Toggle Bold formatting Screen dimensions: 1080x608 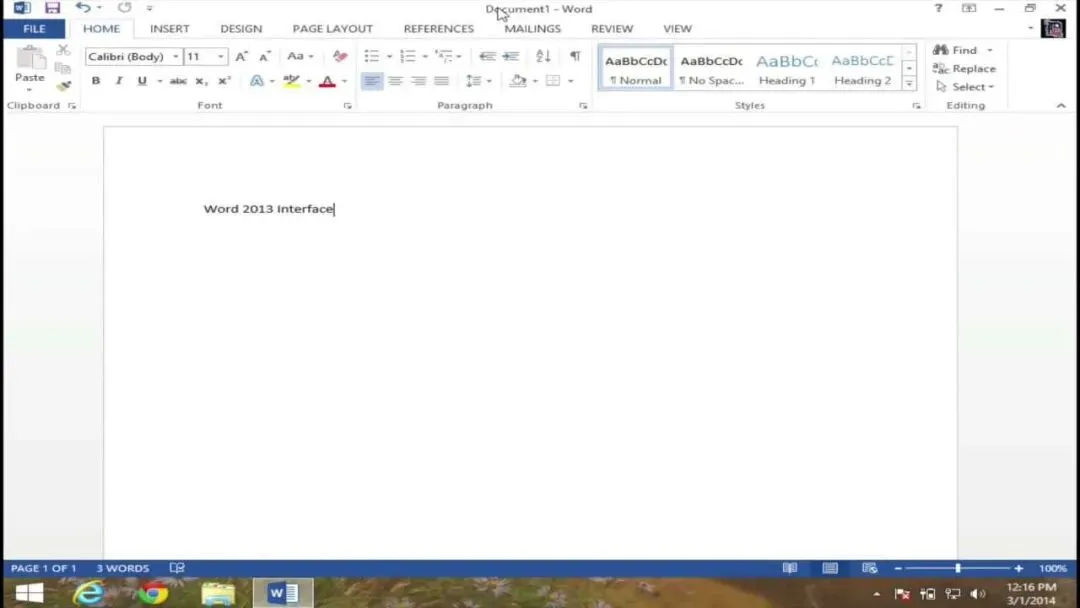point(96,81)
